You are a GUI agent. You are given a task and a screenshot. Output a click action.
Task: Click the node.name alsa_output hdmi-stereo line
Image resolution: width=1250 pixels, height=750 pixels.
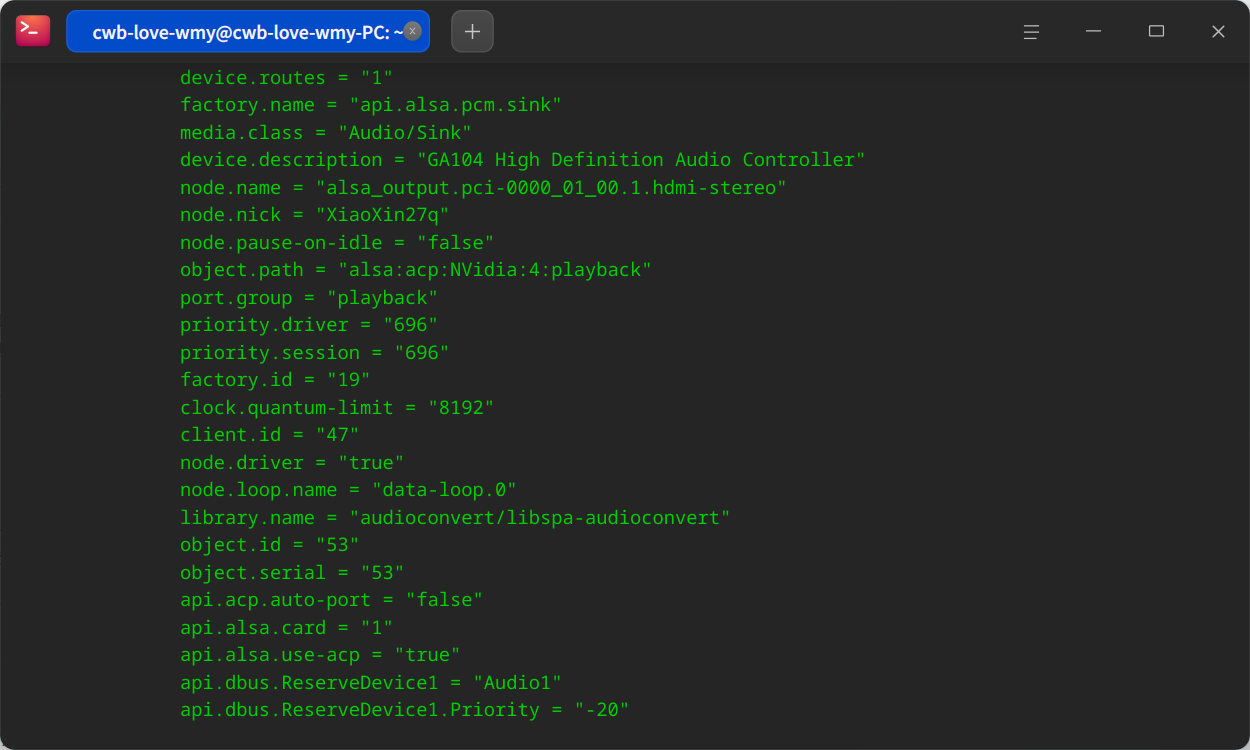point(484,187)
